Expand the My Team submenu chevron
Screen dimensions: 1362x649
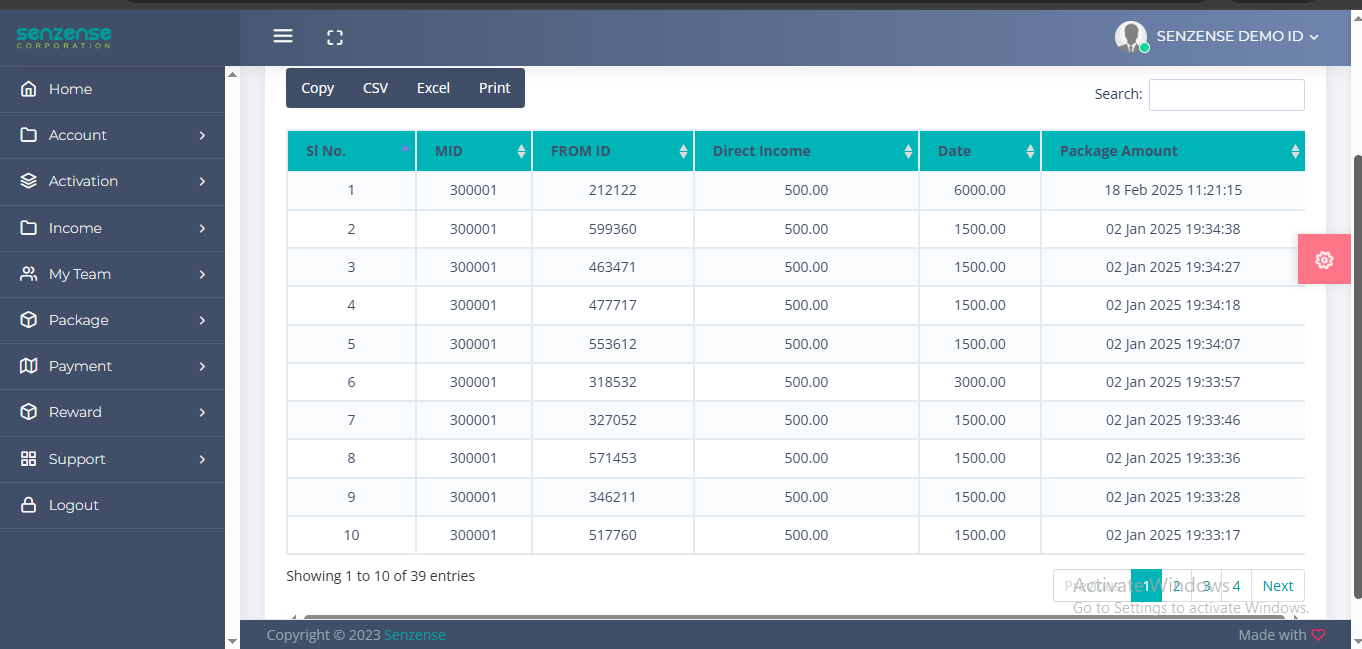pos(202,274)
